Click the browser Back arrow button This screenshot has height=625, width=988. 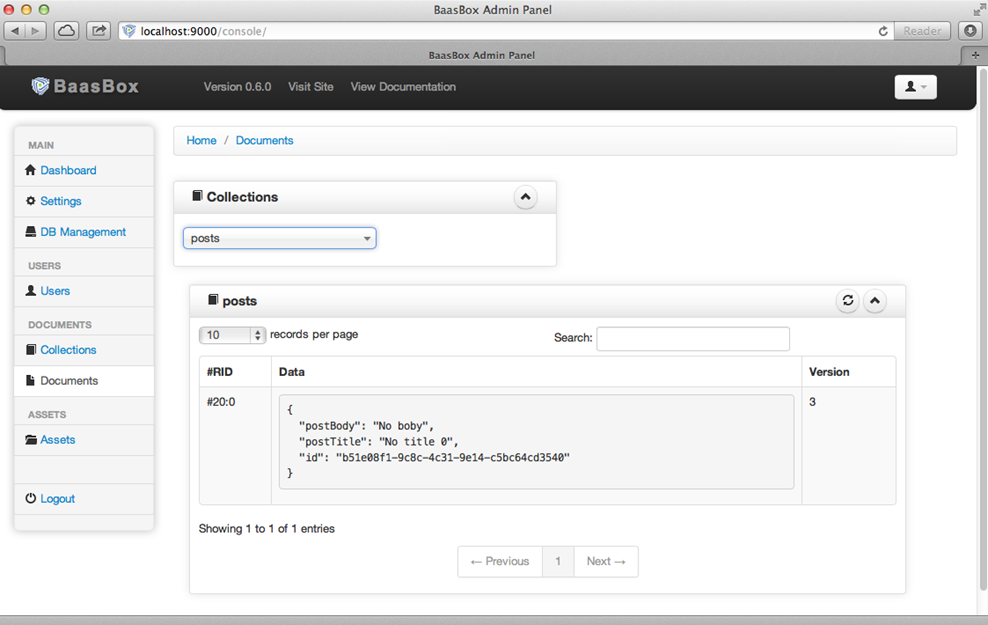(14, 31)
